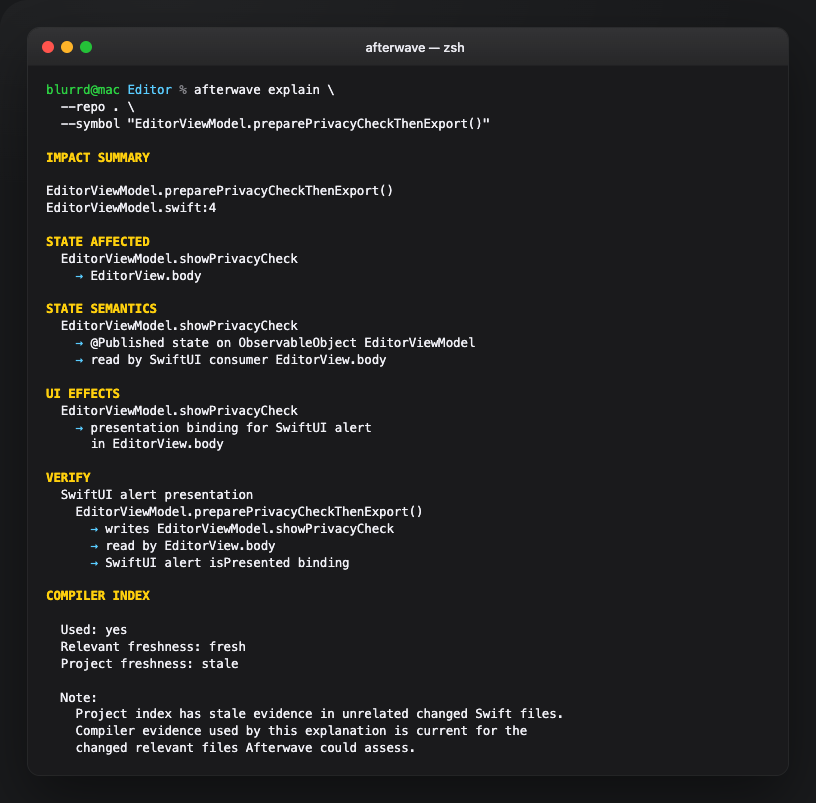Maximize terminal using green button
This screenshot has width=816, height=803.
click(86, 47)
